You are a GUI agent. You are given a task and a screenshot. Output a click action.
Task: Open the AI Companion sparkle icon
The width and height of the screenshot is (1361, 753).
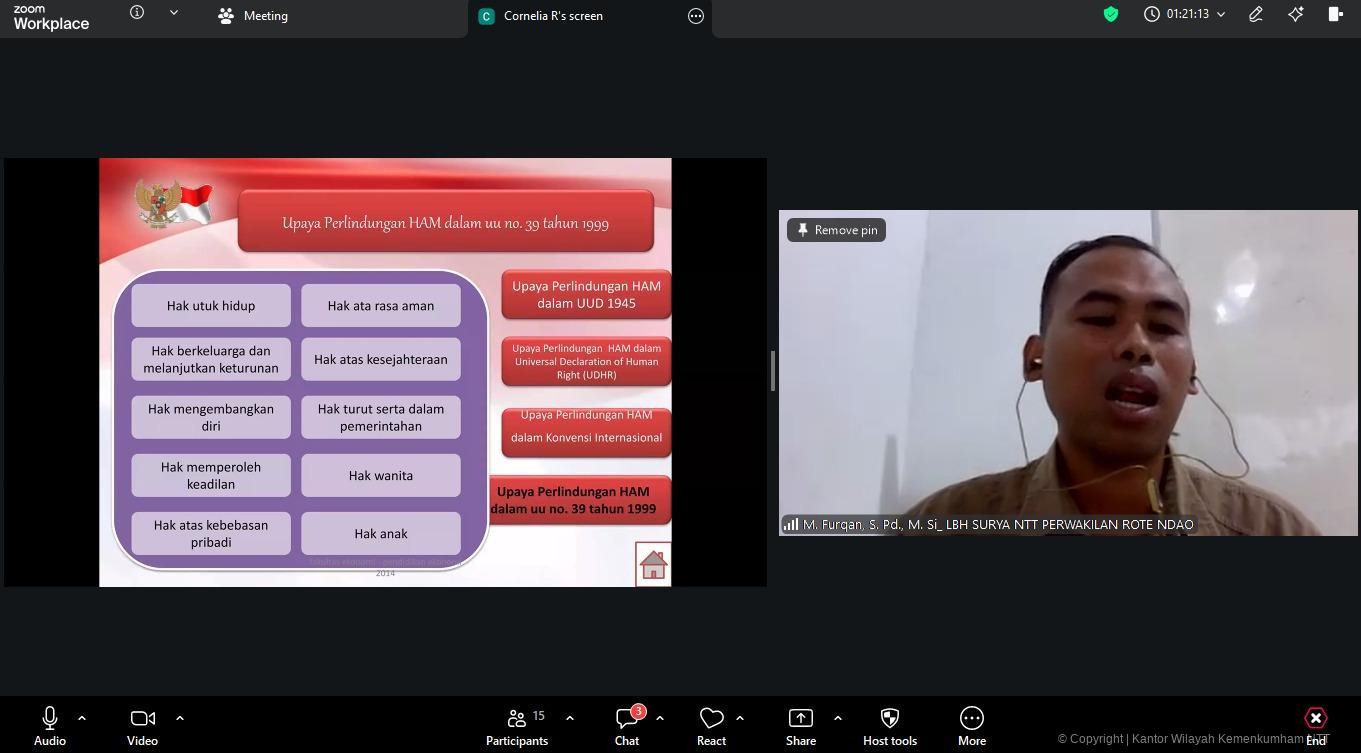1295,14
